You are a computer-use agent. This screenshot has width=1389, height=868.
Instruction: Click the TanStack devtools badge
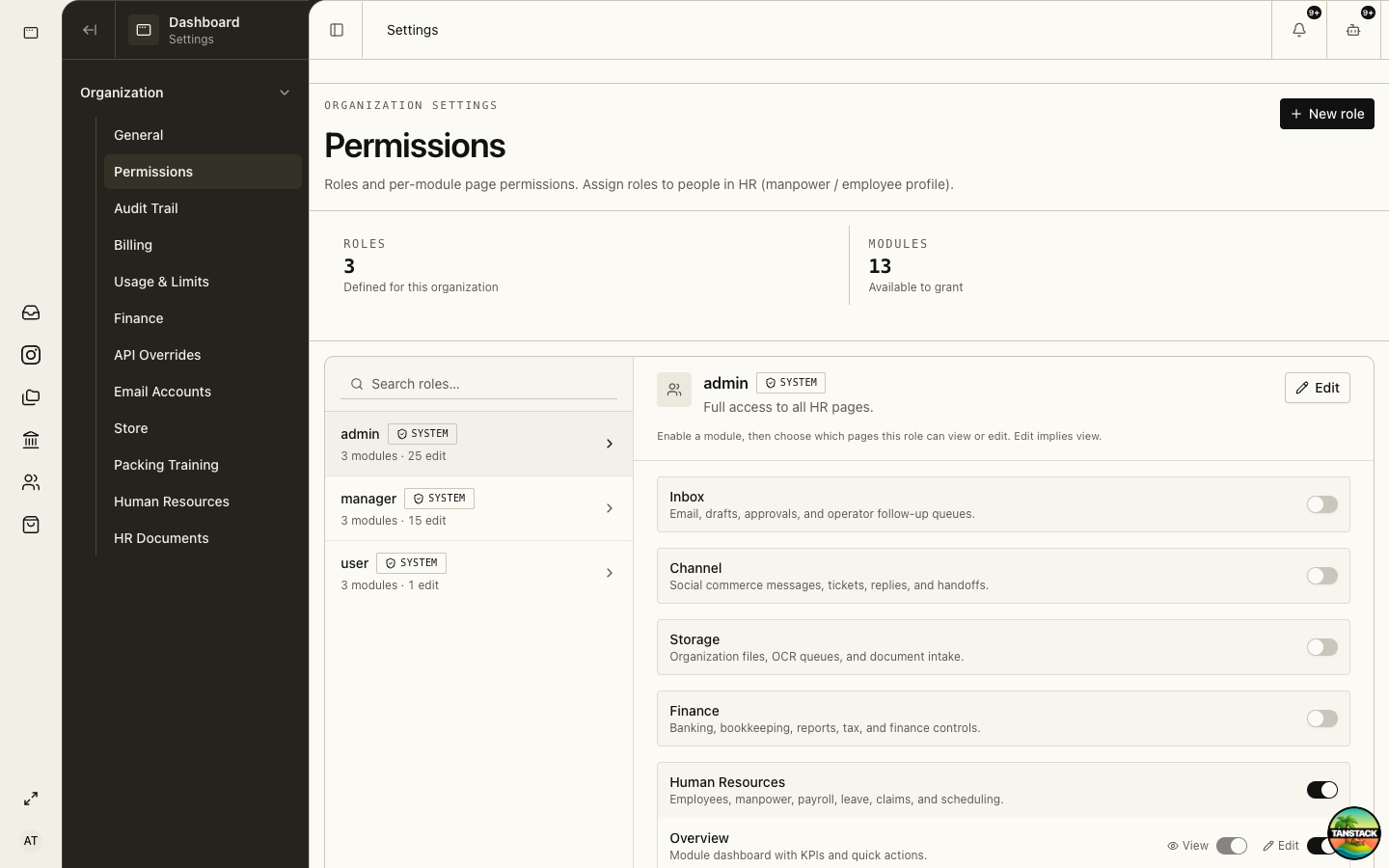[1353, 833]
